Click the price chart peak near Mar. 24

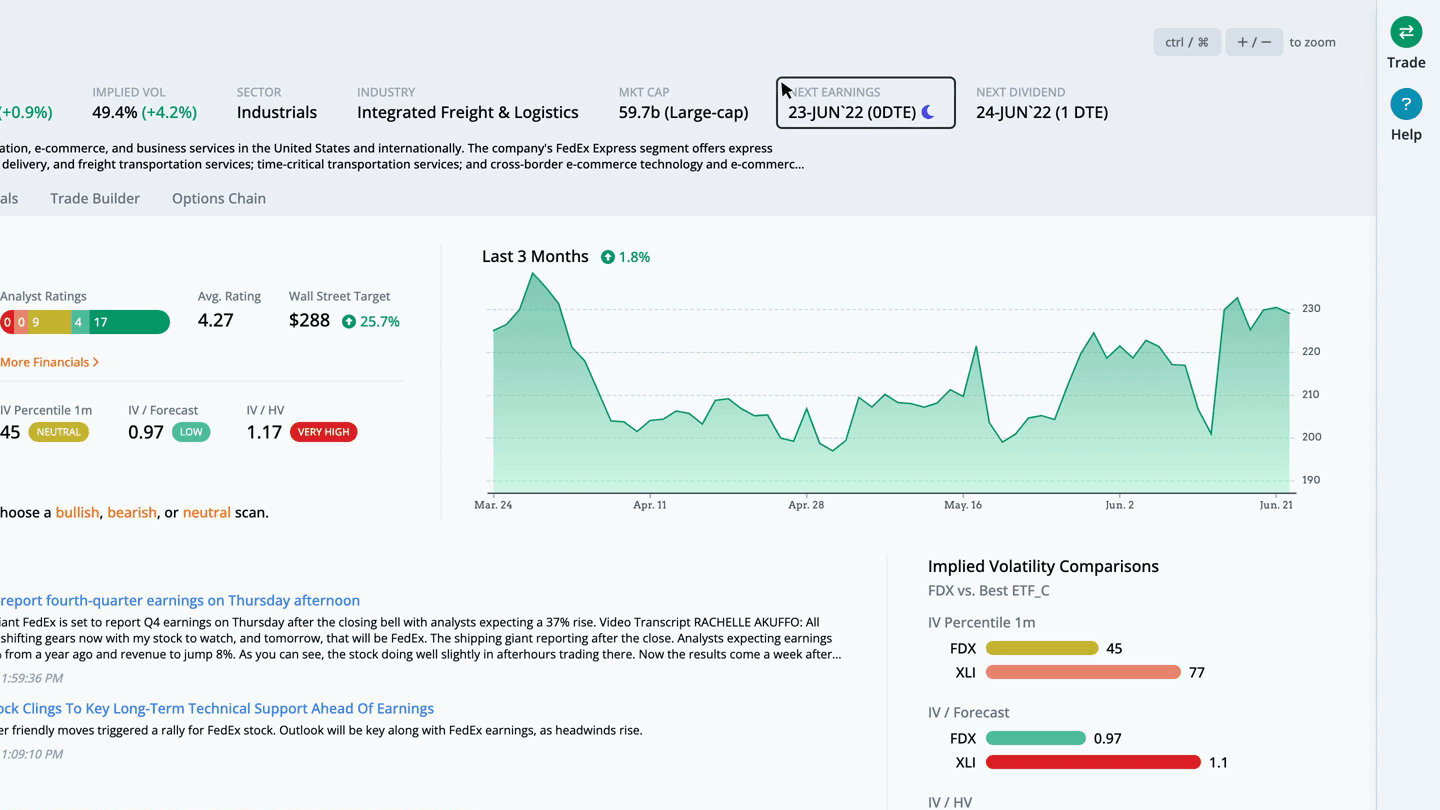click(532, 274)
